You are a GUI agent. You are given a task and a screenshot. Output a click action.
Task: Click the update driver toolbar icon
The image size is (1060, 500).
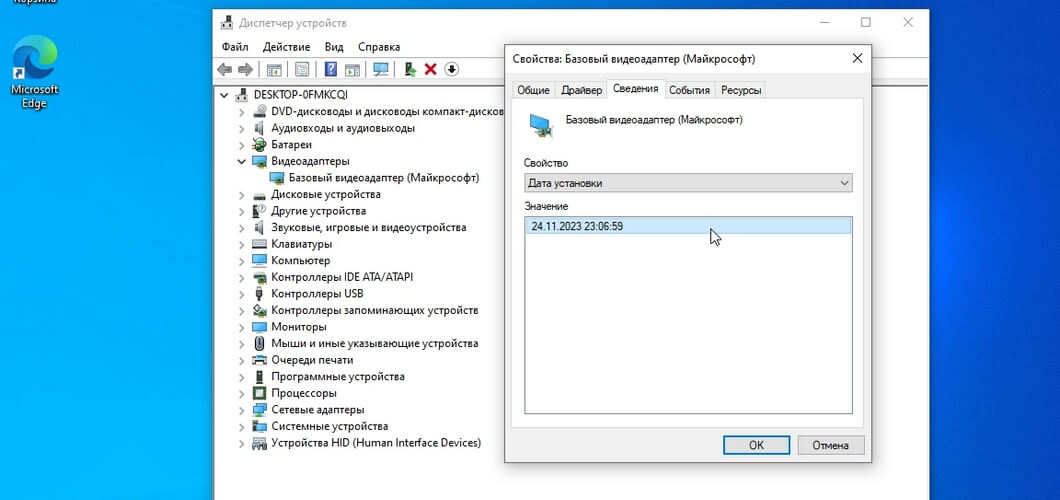pos(410,69)
